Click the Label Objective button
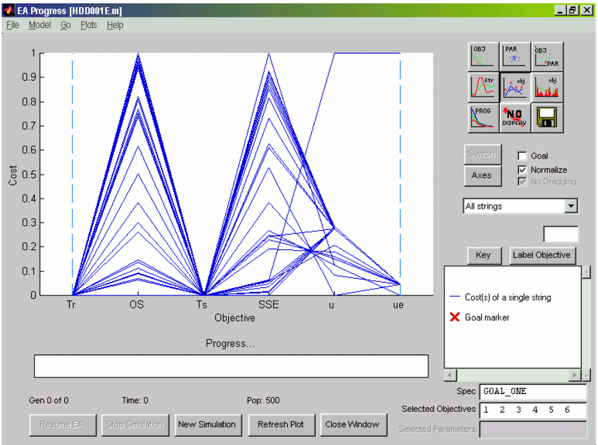Screen dimensions: 598x445 pyautogui.click(x=542, y=255)
